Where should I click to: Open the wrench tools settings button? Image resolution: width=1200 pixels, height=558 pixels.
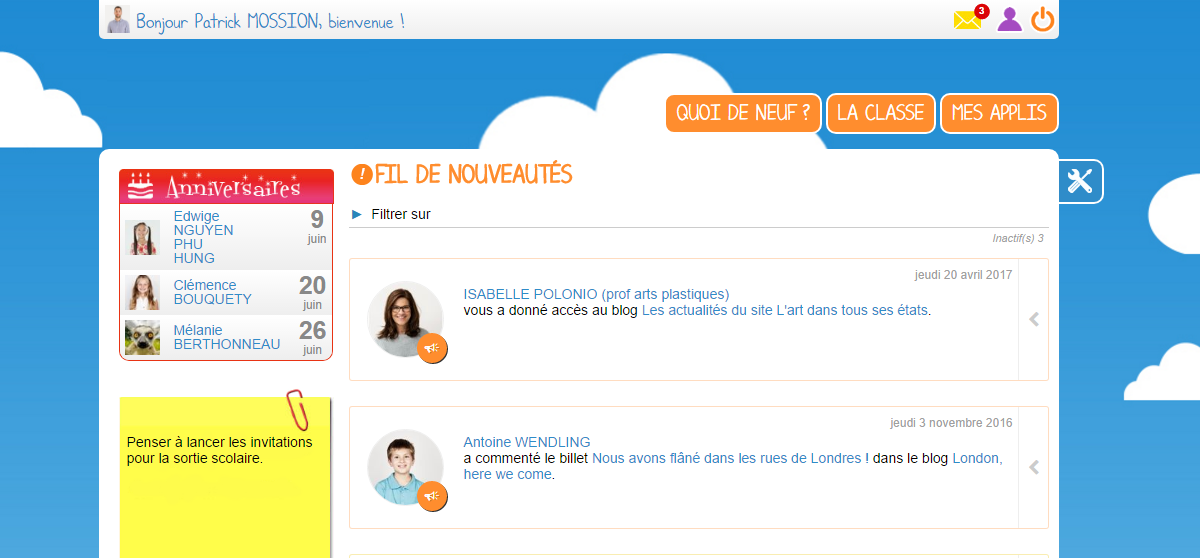(x=1080, y=181)
